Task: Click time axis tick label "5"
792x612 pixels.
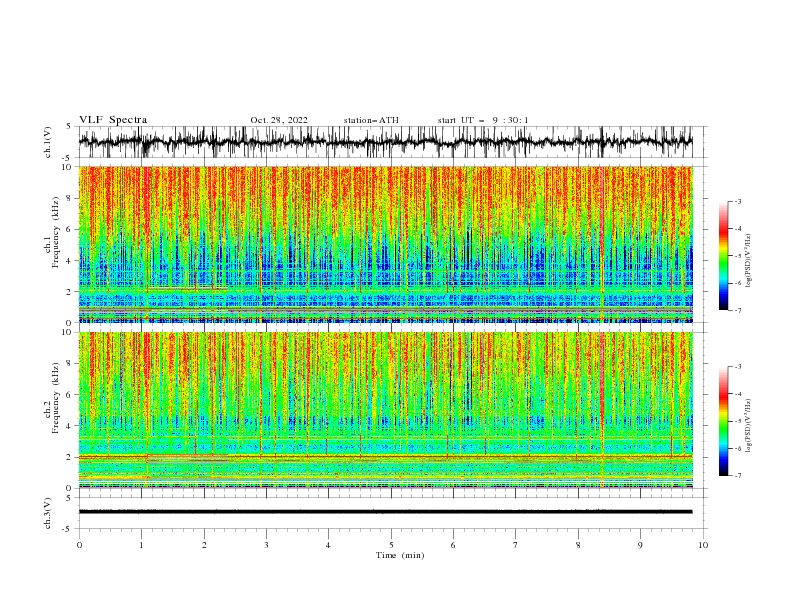Action: (x=391, y=545)
